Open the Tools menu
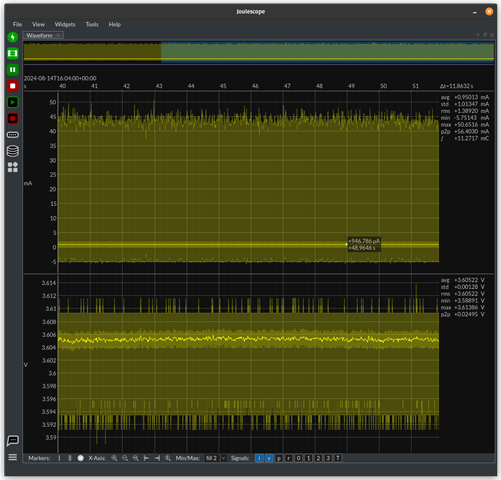 click(92, 24)
